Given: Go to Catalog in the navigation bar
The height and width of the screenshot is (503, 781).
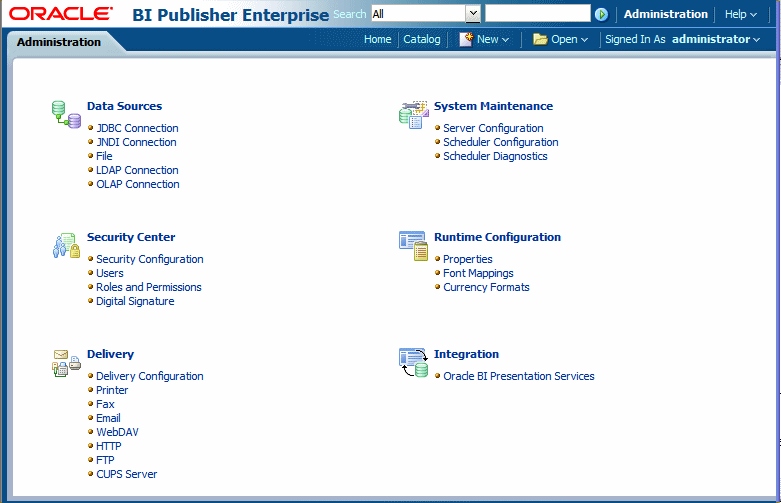Looking at the screenshot, I should (422, 39).
